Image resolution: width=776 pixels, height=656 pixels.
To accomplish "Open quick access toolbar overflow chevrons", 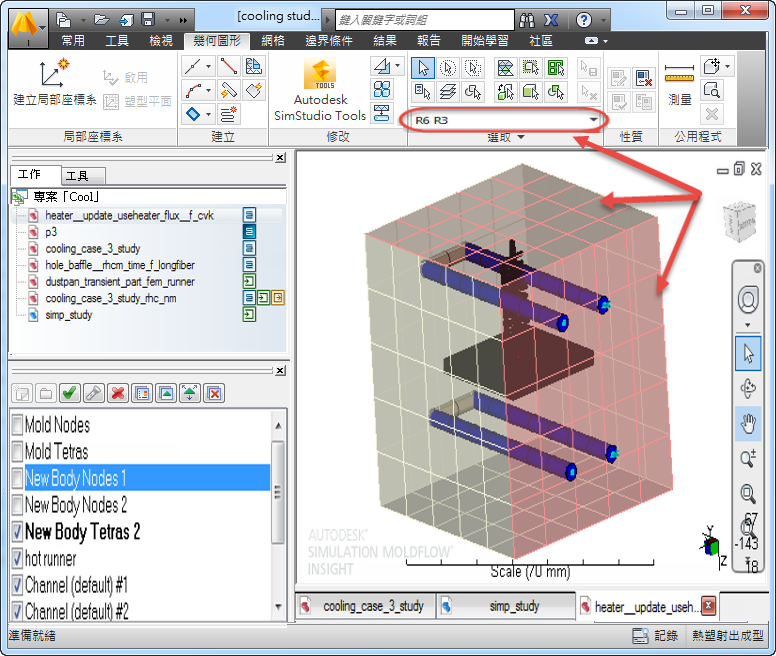I will (x=183, y=20).
